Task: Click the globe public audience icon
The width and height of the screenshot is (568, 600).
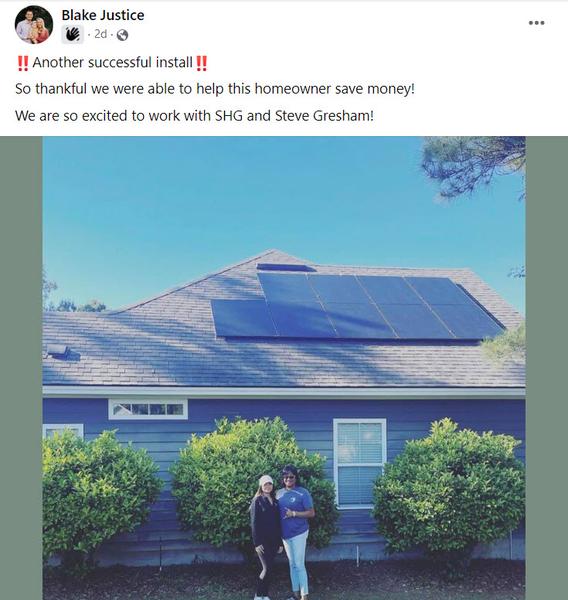Action: click(122, 35)
